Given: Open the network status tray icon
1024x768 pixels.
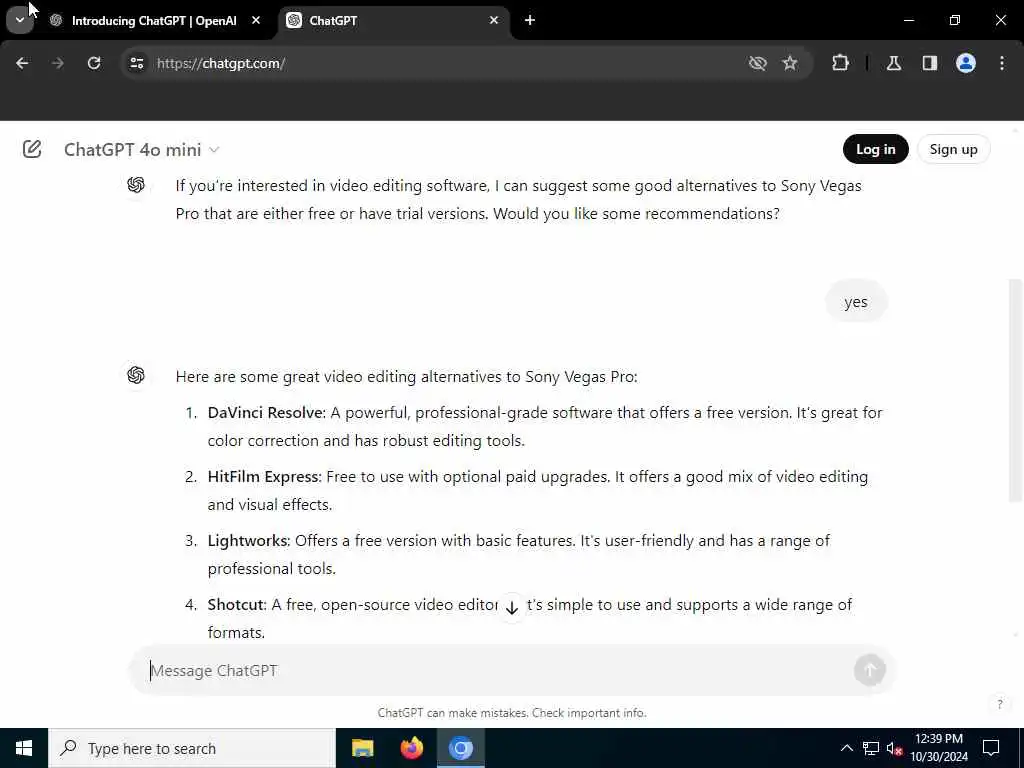Looking at the screenshot, I should pyautogui.click(x=871, y=748).
